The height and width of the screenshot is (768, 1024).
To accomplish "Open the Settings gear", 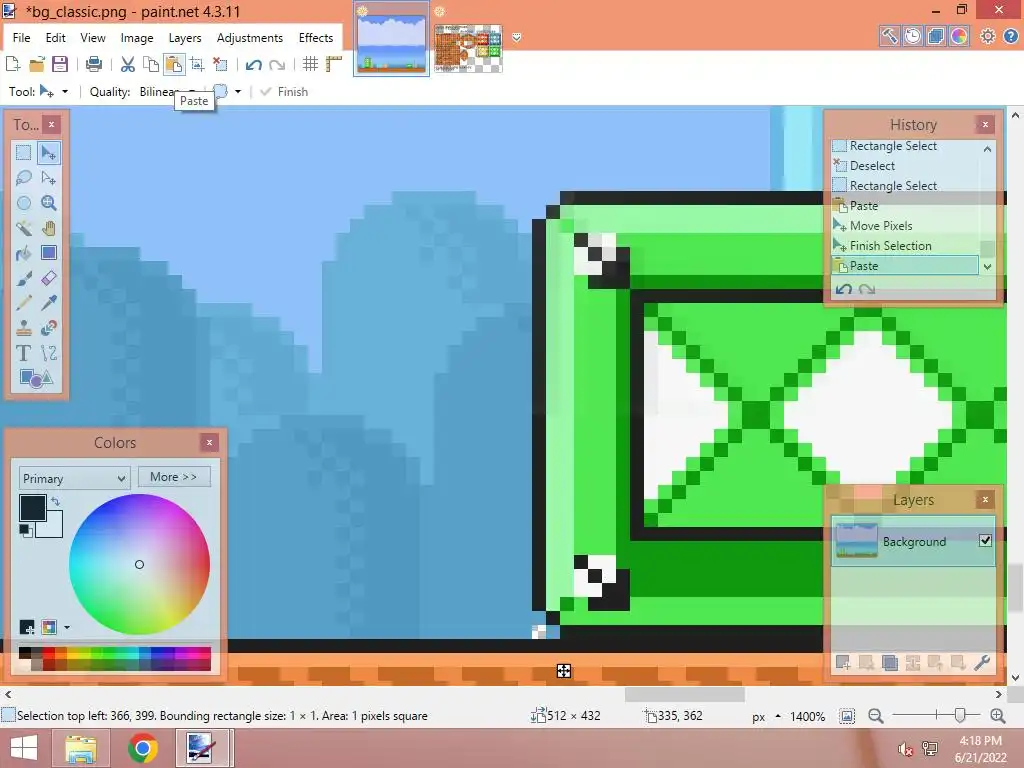I will [x=987, y=37].
